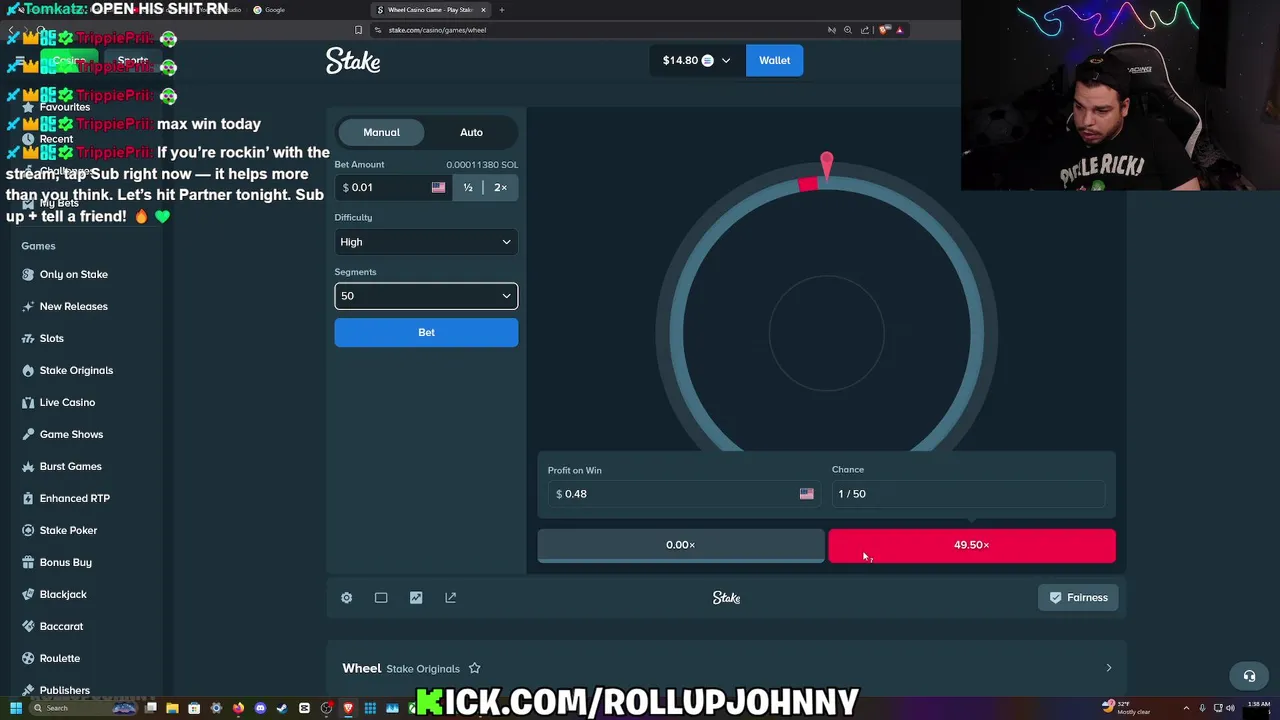Open Publishers in sidebar menu
Image resolution: width=1280 pixels, height=720 pixels.
[65, 690]
